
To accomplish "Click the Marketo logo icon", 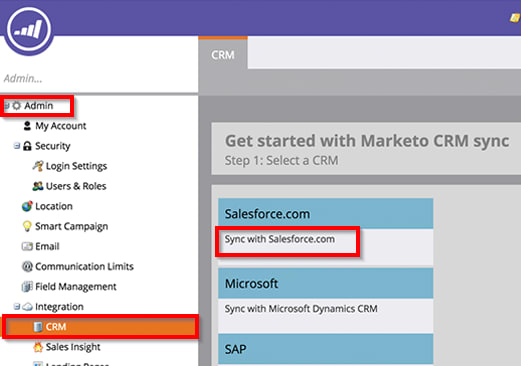I will pos(29,30).
